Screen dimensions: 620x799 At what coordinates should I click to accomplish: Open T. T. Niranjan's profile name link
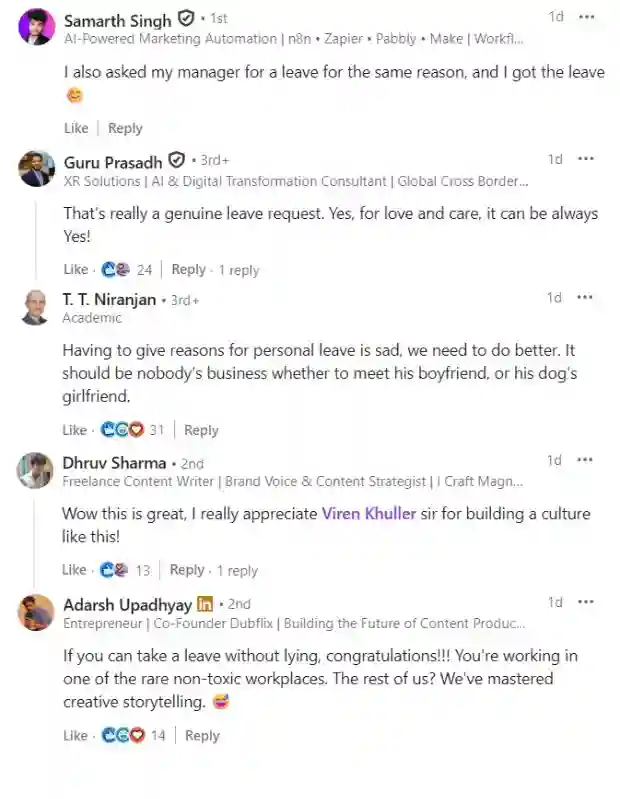click(109, 300)
